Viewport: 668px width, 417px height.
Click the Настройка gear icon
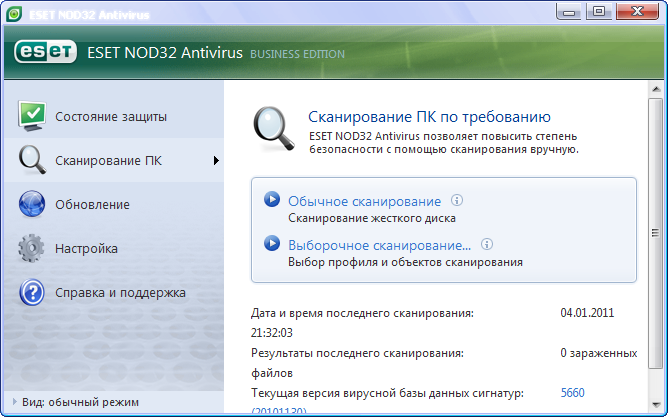click(32, 248)
